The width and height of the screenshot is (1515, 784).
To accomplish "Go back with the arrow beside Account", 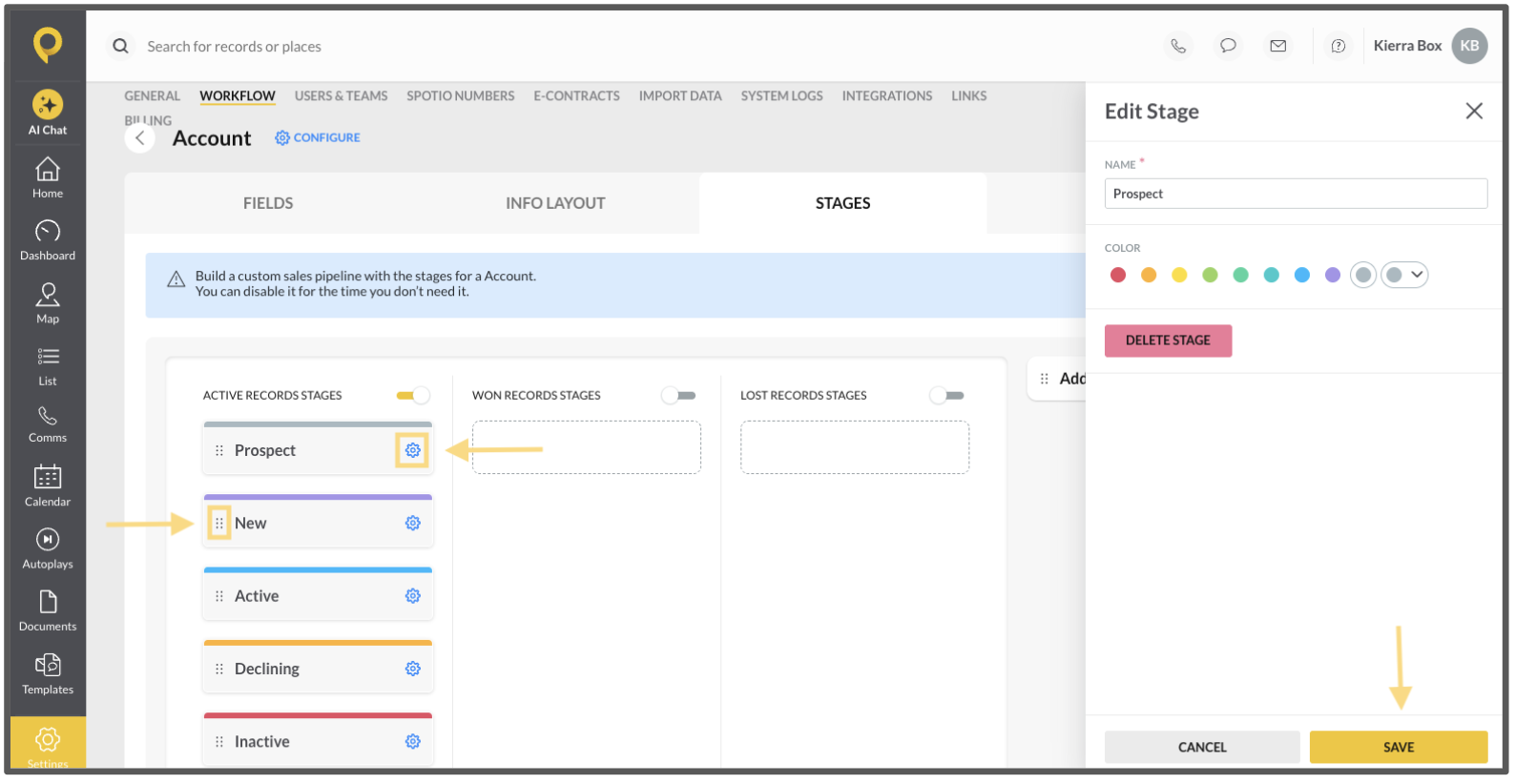I will pos(140,138).
